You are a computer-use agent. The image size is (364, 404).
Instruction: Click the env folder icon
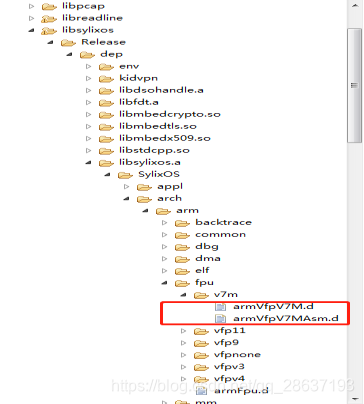click(106, 66)
